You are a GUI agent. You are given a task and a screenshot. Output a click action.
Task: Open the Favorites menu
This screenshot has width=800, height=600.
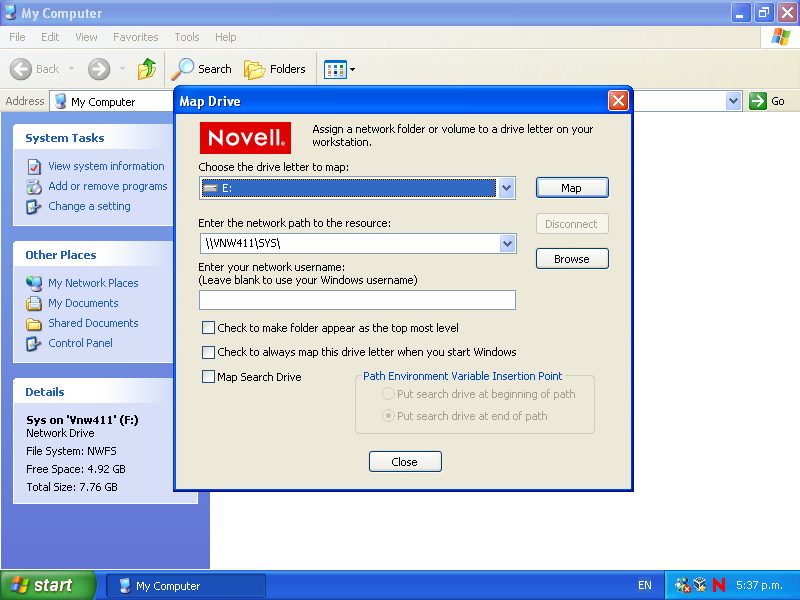click(x=136, y=37)
